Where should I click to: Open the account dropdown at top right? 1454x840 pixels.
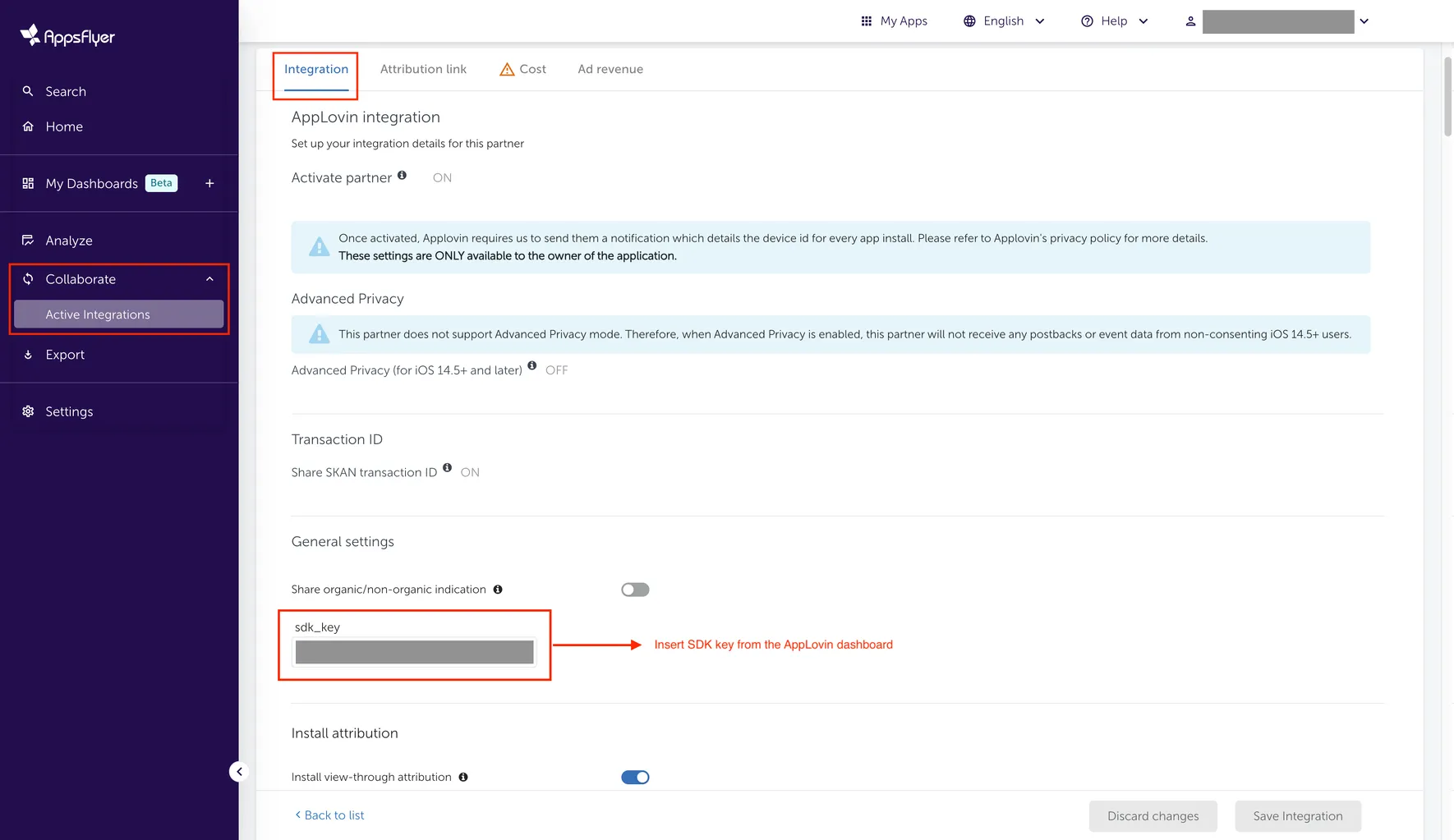[1363, 21]
